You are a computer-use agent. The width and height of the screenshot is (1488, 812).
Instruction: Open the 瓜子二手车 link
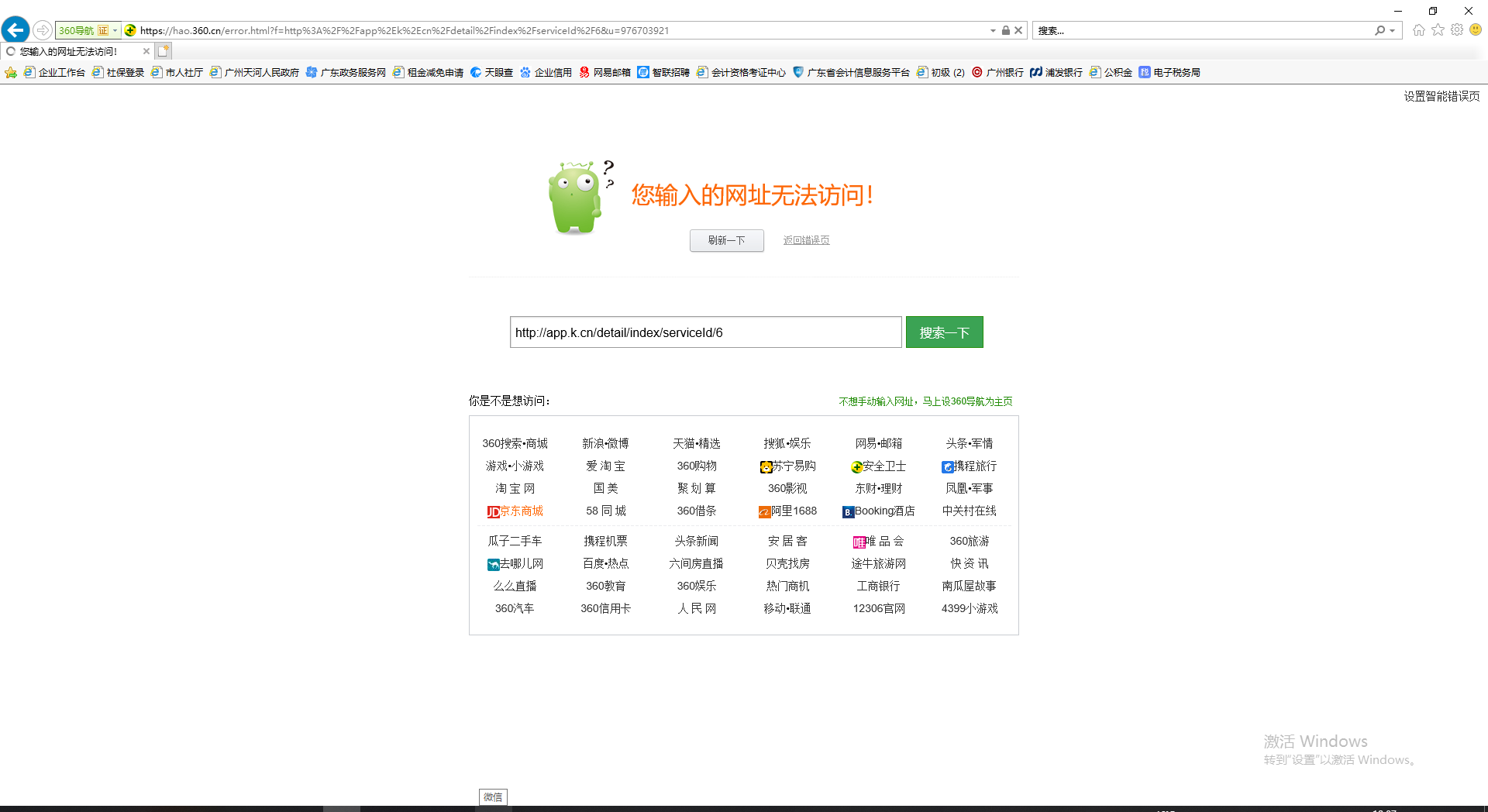click(x=515, y=541)
